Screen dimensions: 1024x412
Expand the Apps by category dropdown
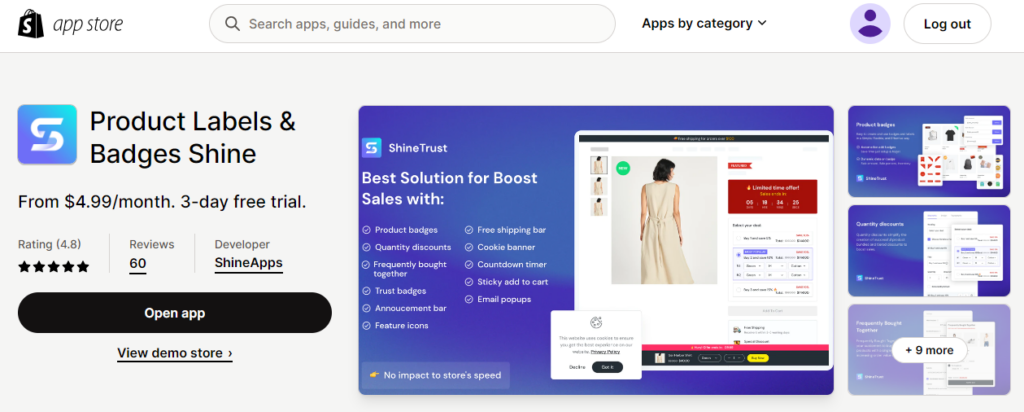[704, 24]
